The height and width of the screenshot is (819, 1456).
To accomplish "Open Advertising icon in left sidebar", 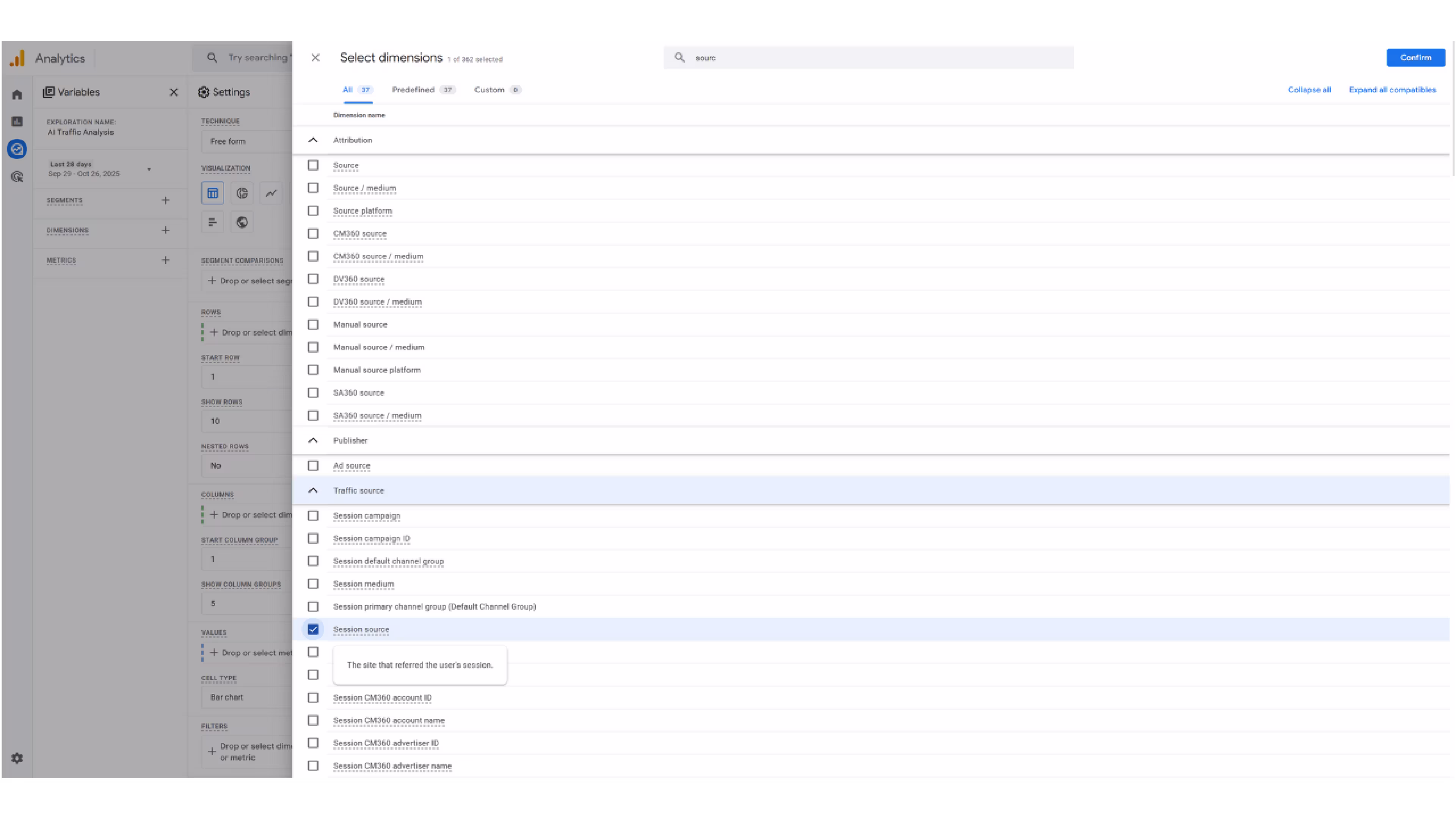I will pos(17,177).
